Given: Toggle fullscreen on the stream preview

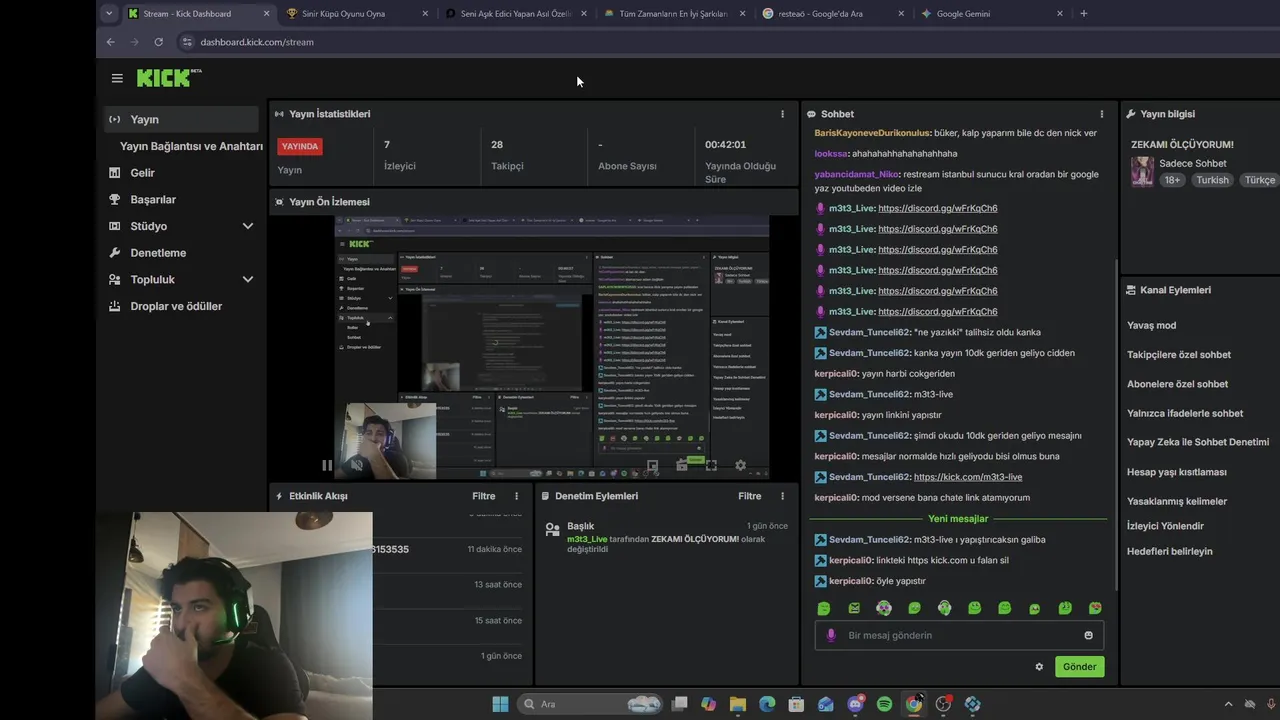Looking at the screenshot, I should pyautogui.click(x=712, y=465).
